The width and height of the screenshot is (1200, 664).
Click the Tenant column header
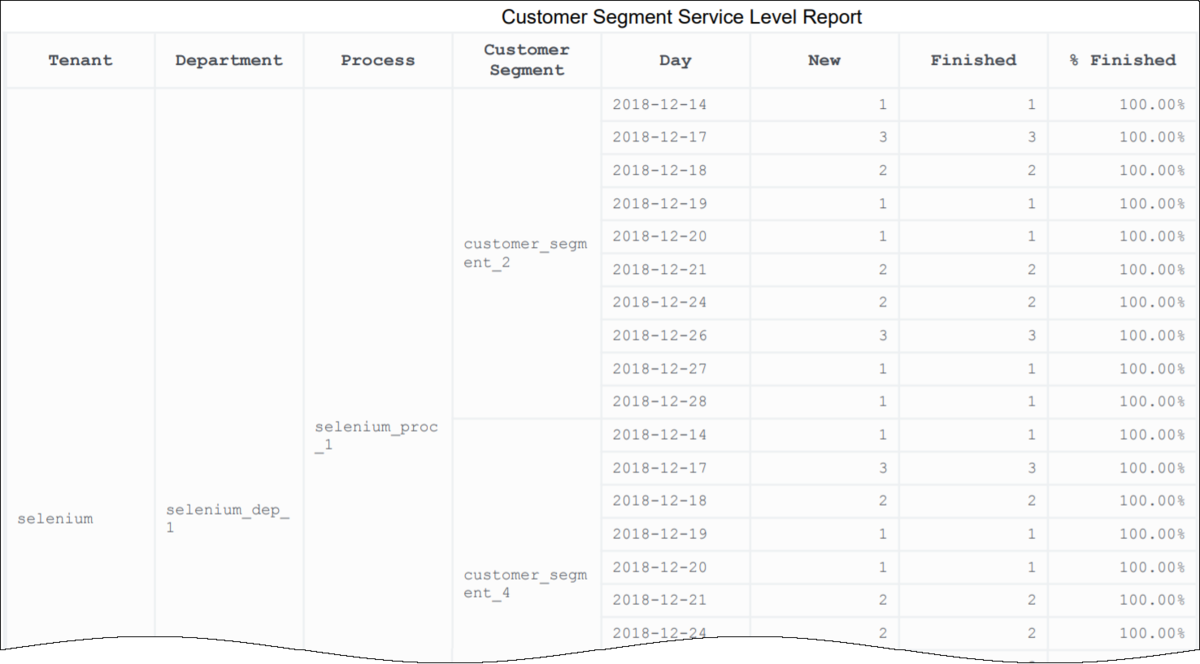tap(80, 60)
